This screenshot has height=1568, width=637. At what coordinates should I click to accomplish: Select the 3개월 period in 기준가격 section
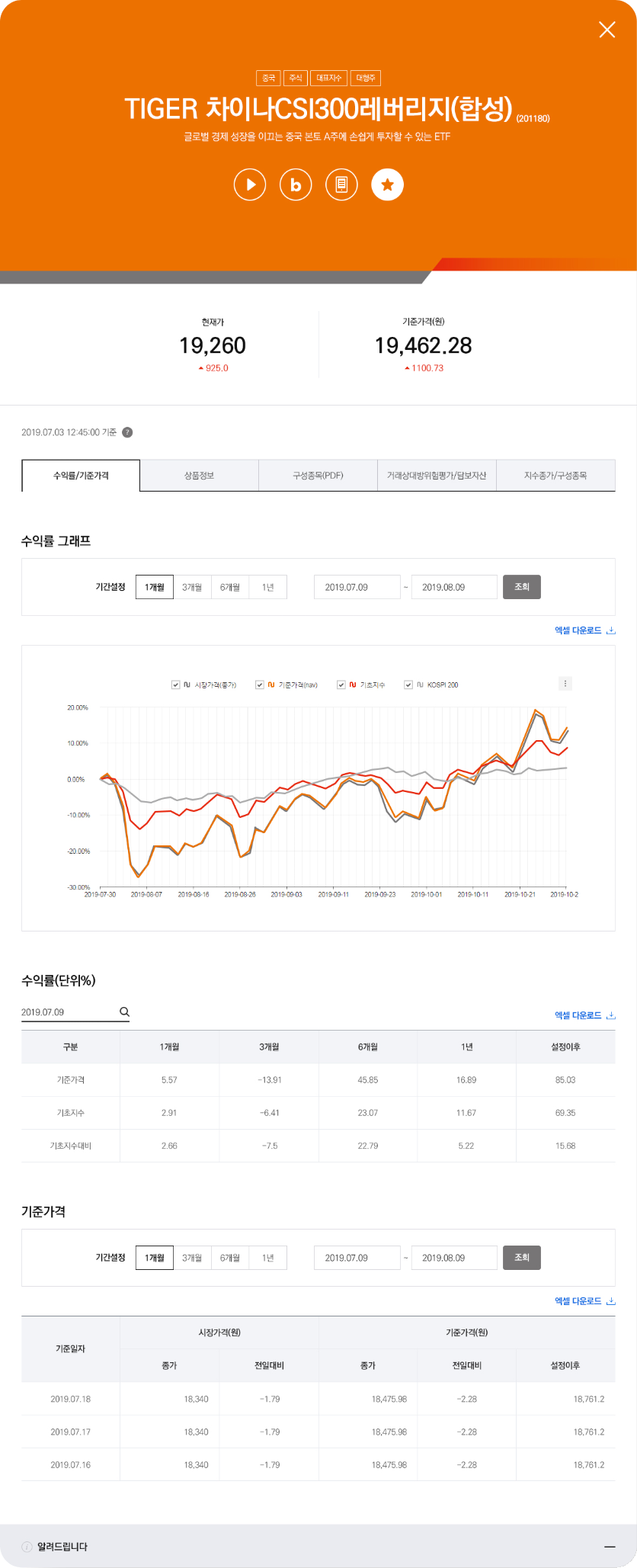pyautogui.click(x=192, y=1258)
